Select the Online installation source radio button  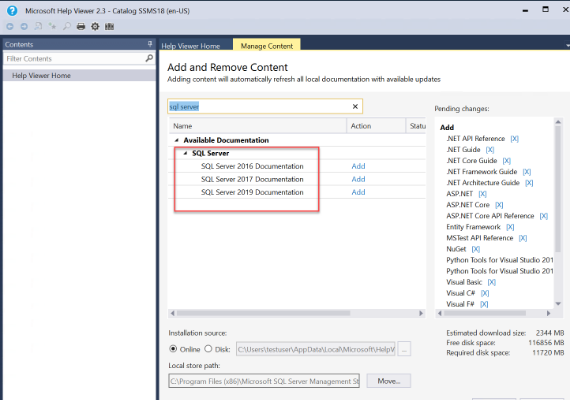pyautogui.click(x=173, y=349)
